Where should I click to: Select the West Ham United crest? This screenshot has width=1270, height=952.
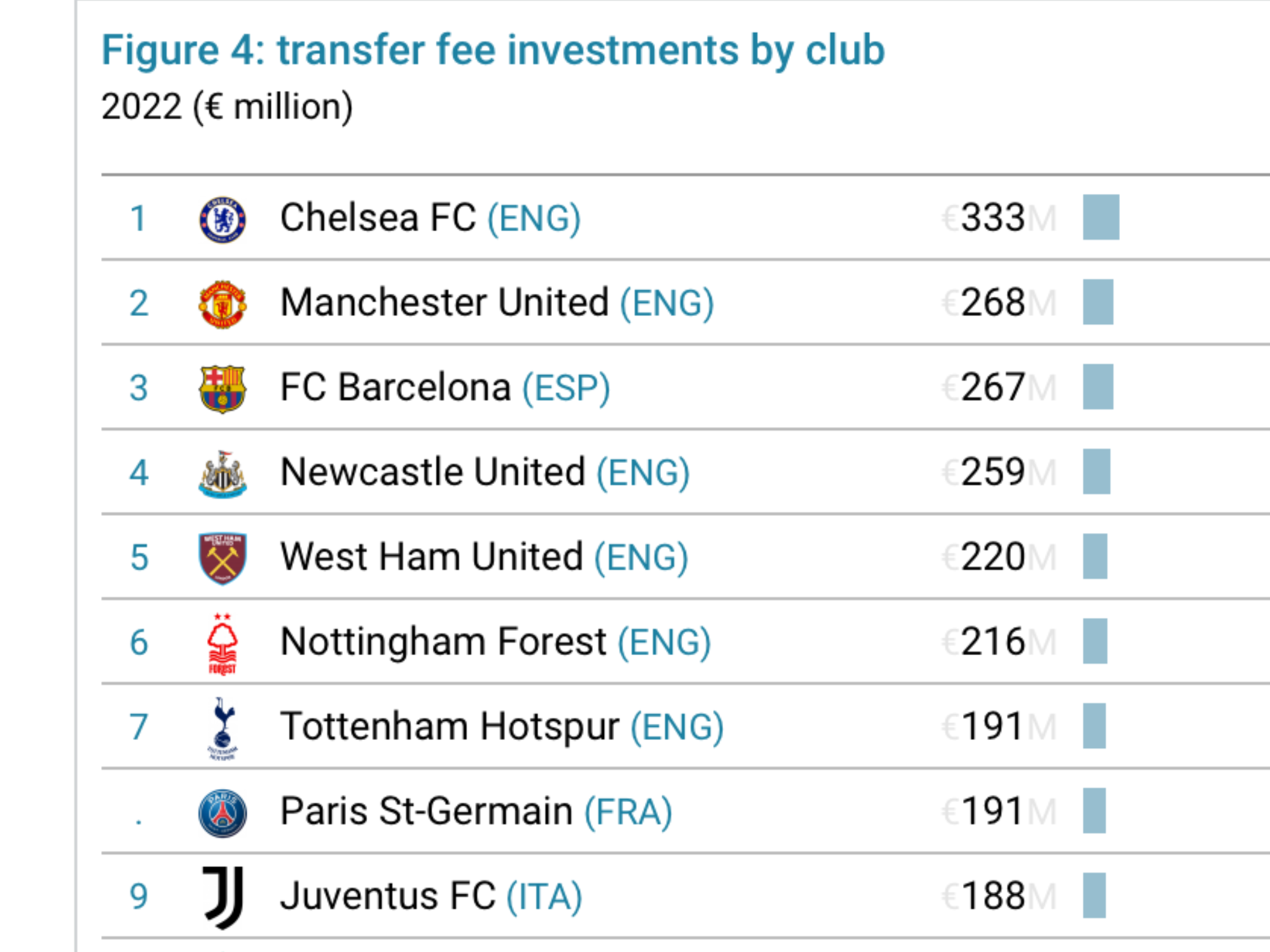[x=223, y=558]
